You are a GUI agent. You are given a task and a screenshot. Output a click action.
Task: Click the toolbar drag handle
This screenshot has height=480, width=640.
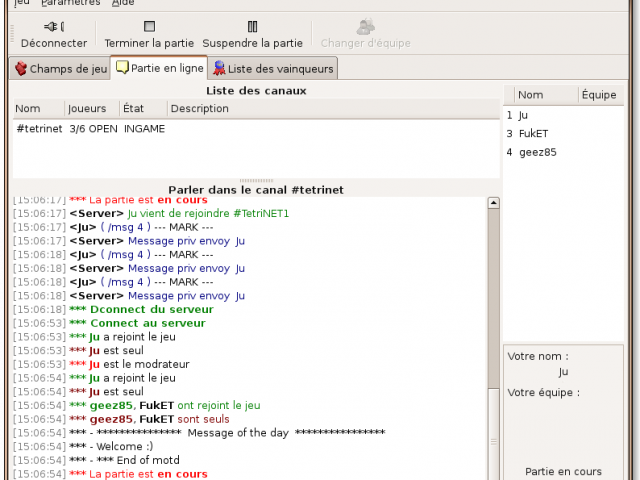coord(12,33)
